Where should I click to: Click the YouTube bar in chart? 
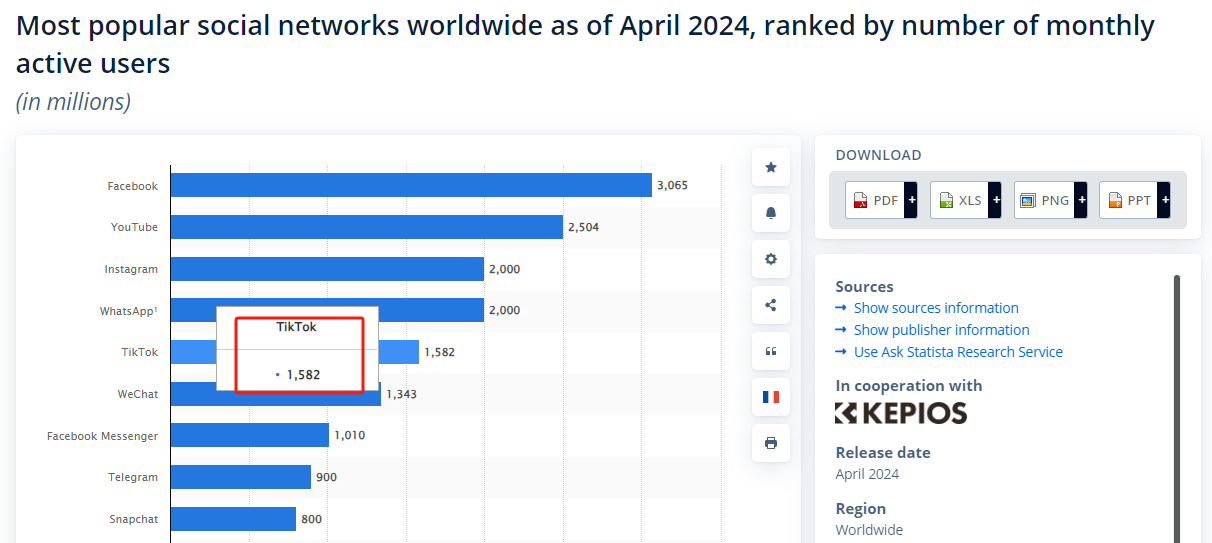click(367, 227)
